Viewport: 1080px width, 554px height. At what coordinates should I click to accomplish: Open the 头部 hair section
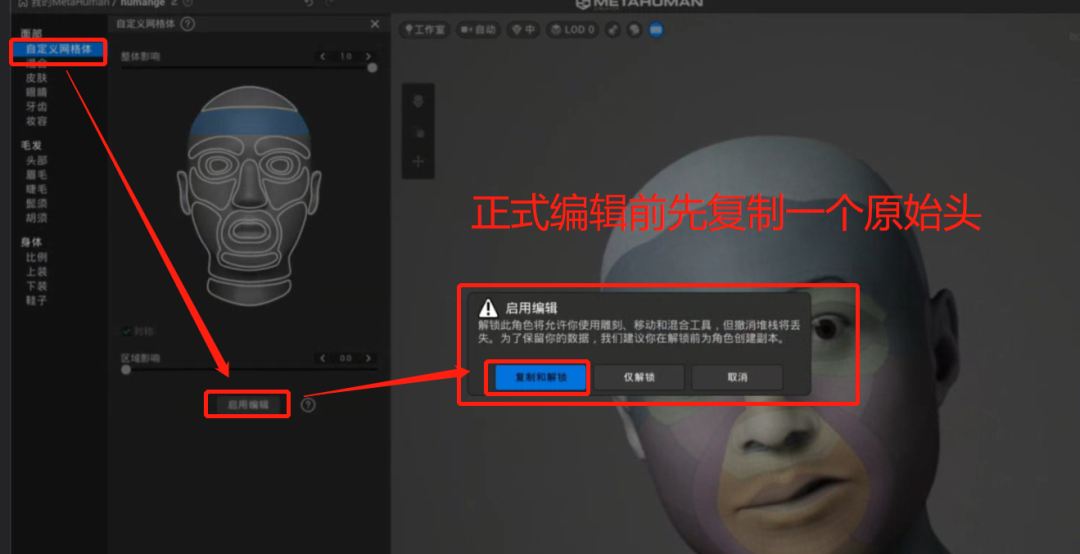point(37,161)
